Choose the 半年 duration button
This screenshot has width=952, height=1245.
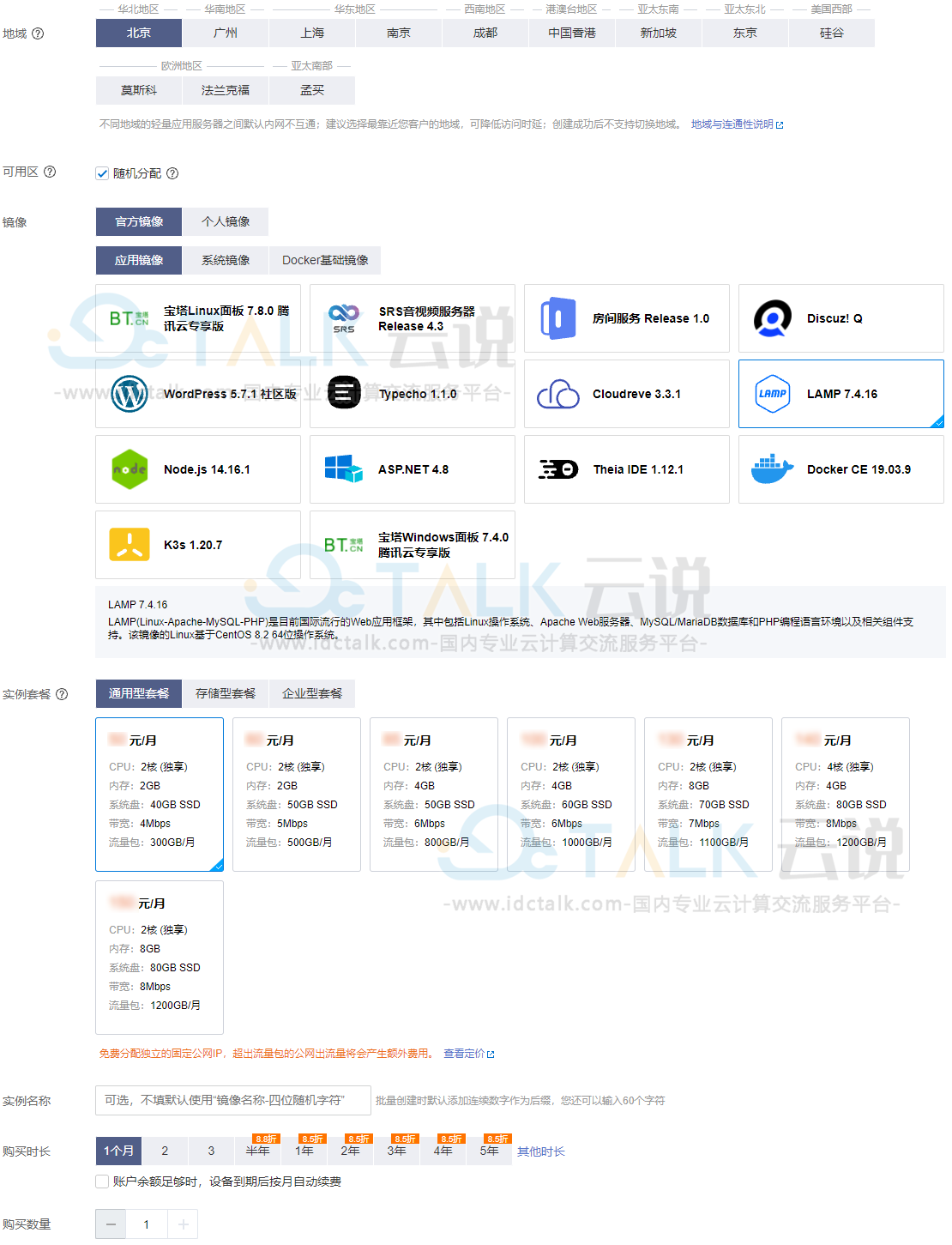[257, 1151]
